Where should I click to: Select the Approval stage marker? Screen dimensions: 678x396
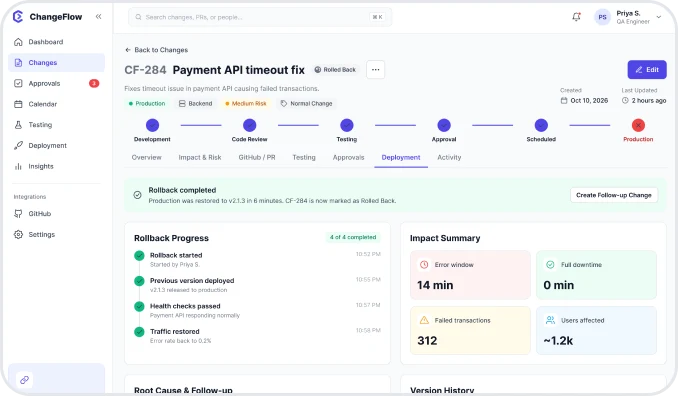click(x=444, y=125)
